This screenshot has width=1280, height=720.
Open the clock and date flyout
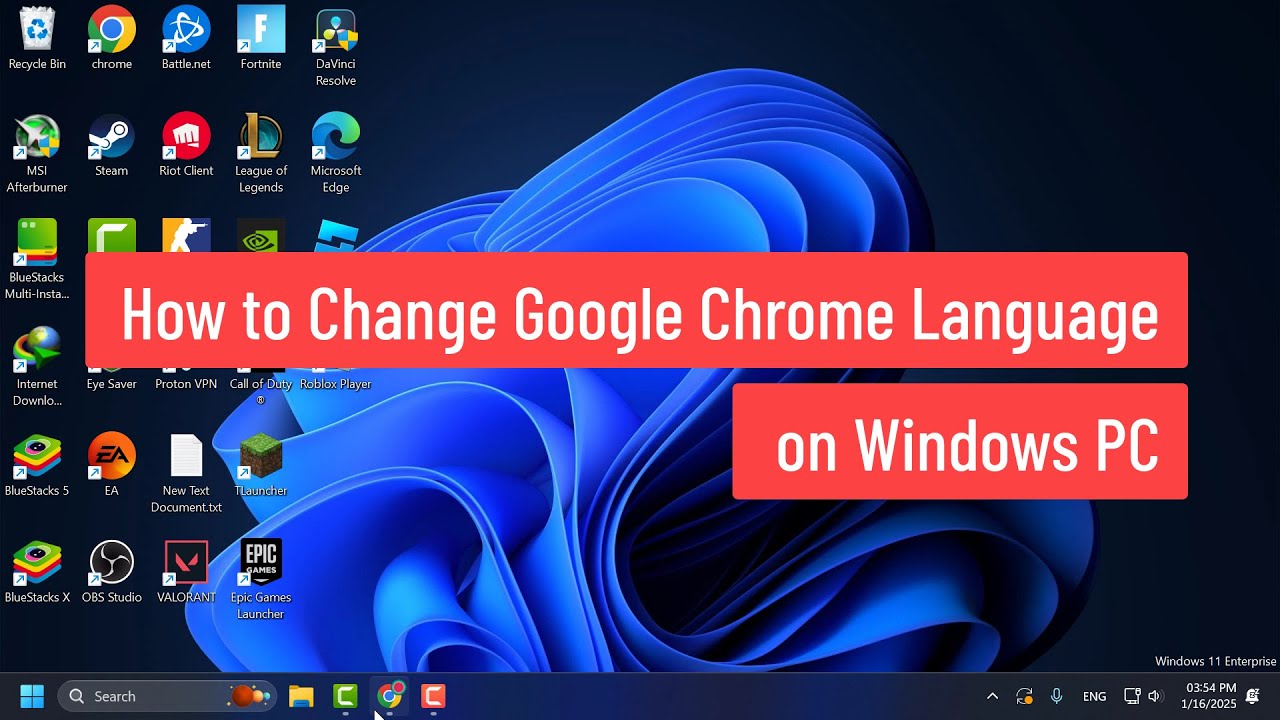pos(1210,696)
